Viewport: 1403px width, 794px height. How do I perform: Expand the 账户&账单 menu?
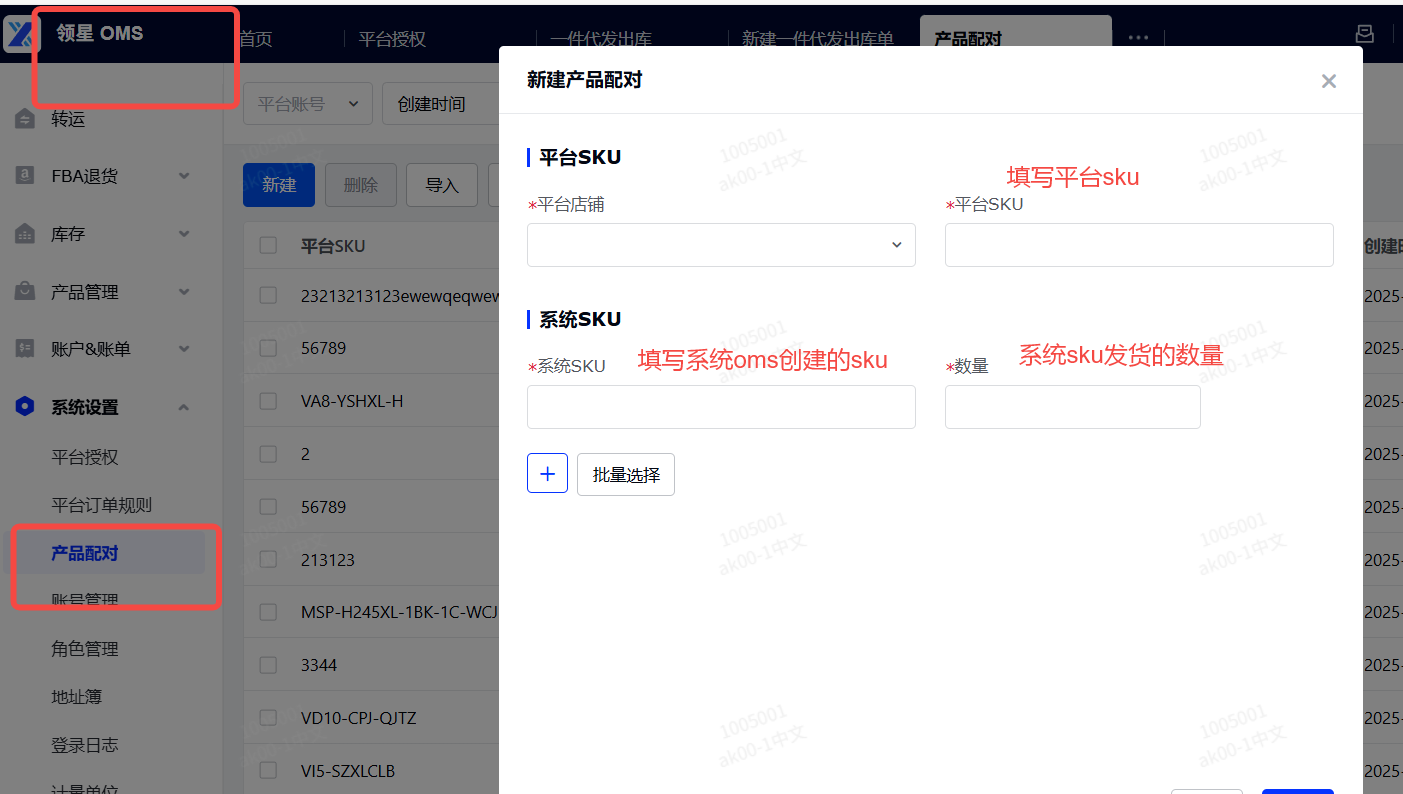pyautogui.click(x=184, y=349)
